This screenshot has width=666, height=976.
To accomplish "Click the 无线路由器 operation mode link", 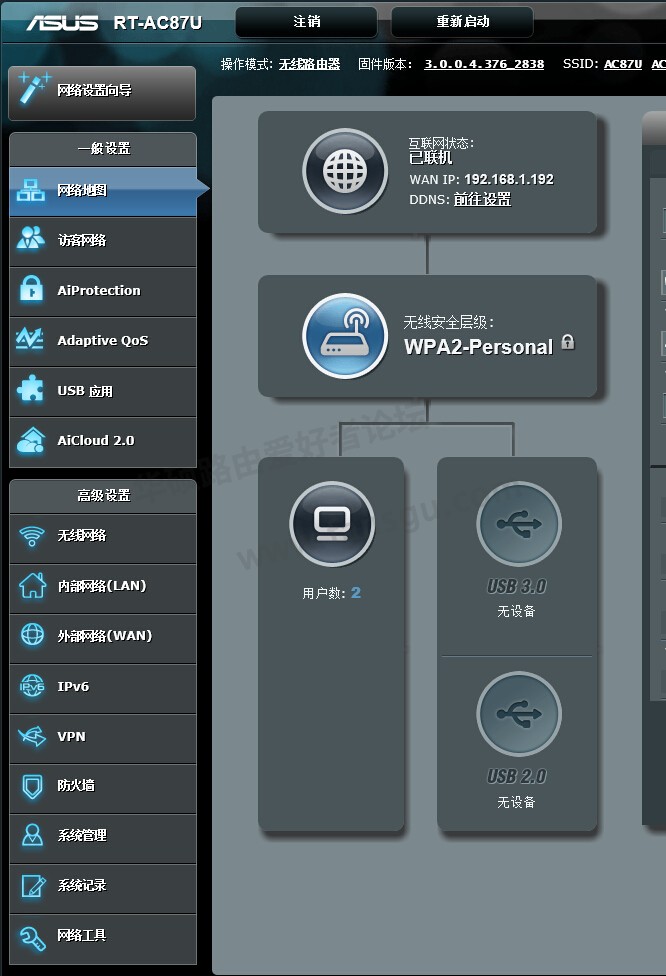I will point(309,64).
